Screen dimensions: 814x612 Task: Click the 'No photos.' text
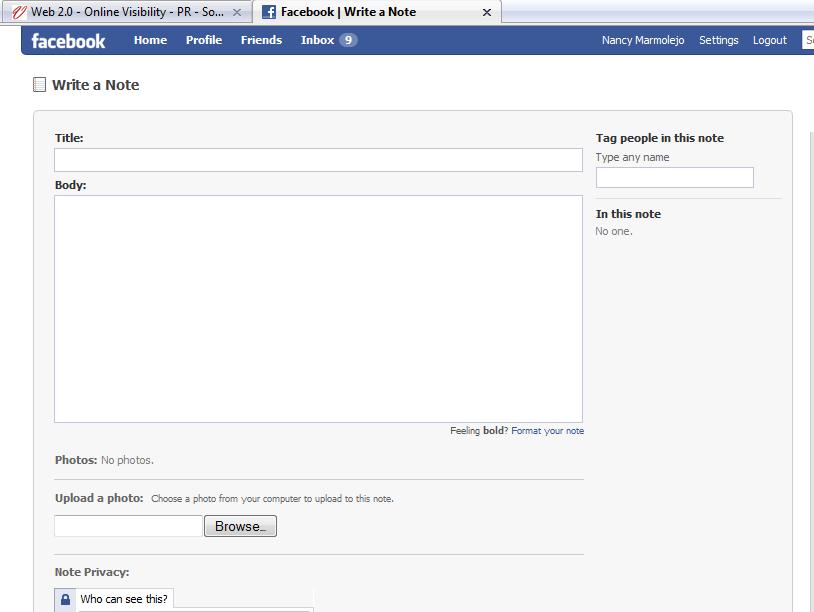tap(127, 460)
